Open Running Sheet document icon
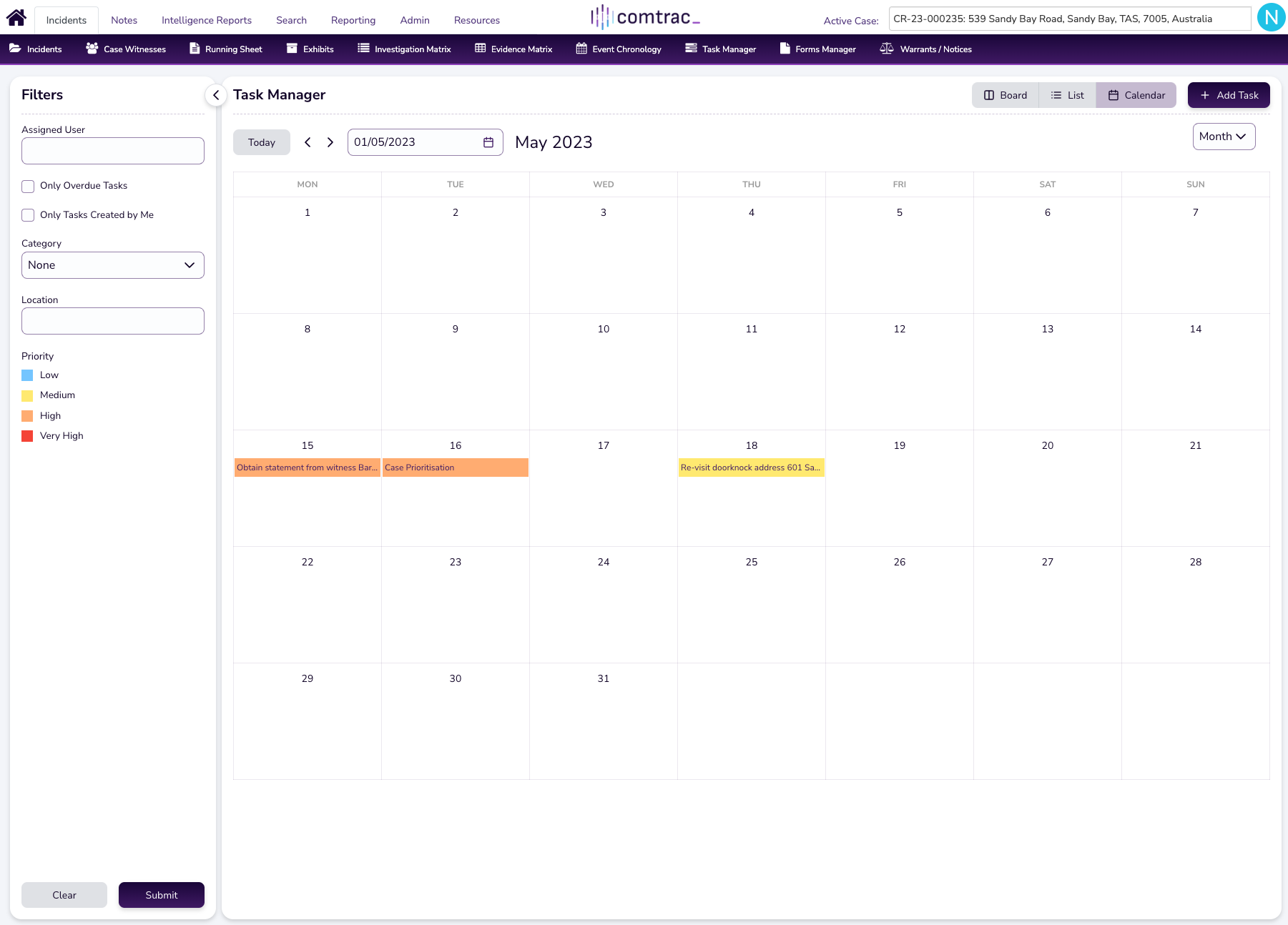The height and width of the screenshot is (925, 1288). tap(195, 49)
